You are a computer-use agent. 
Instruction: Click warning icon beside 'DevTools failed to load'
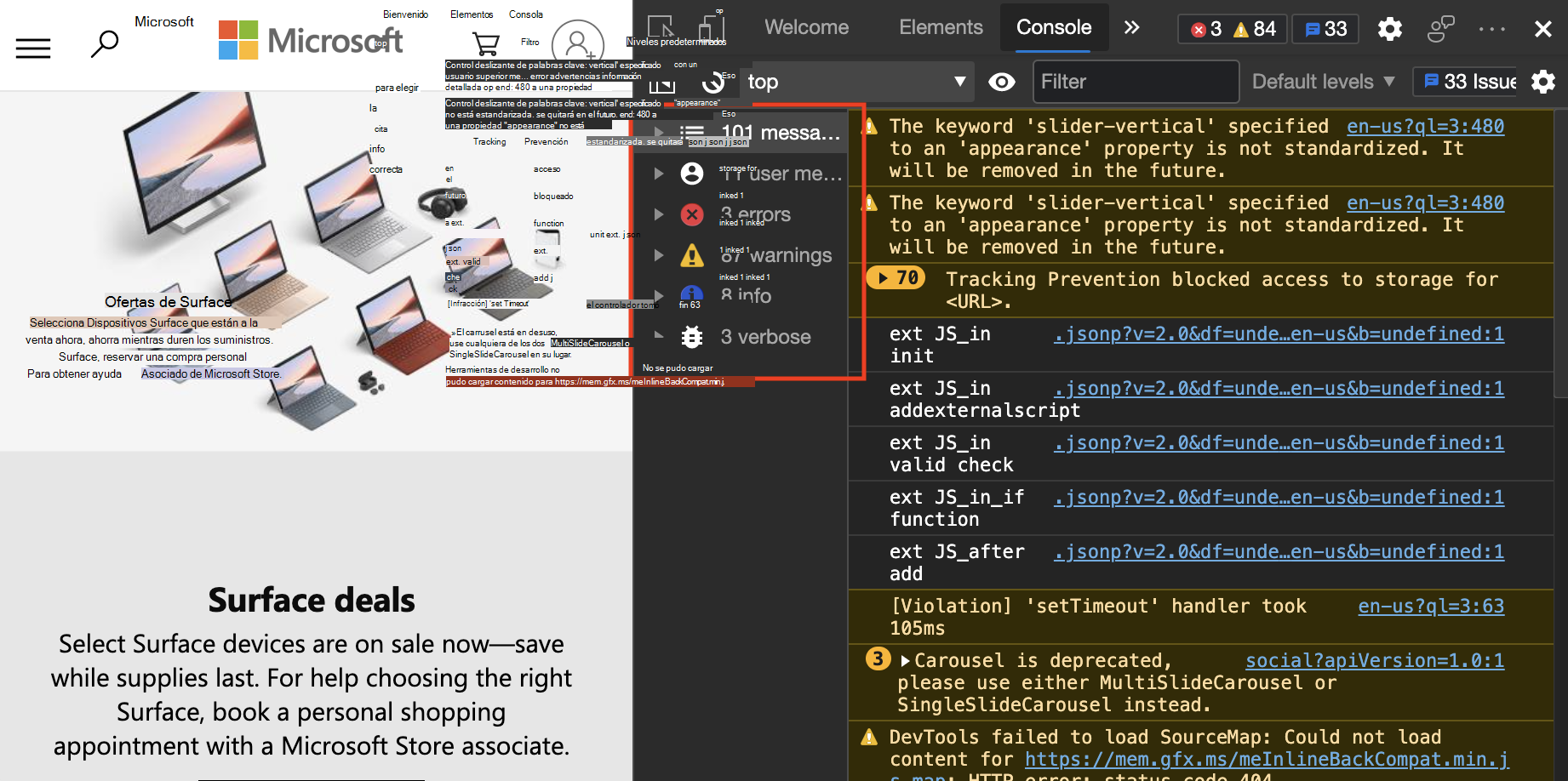(869, 737)
